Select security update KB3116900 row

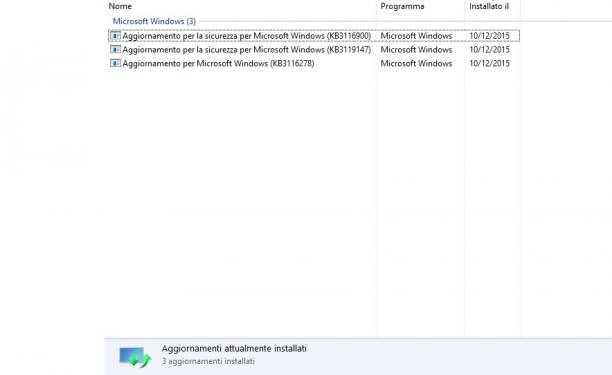[x=314, y=36]
